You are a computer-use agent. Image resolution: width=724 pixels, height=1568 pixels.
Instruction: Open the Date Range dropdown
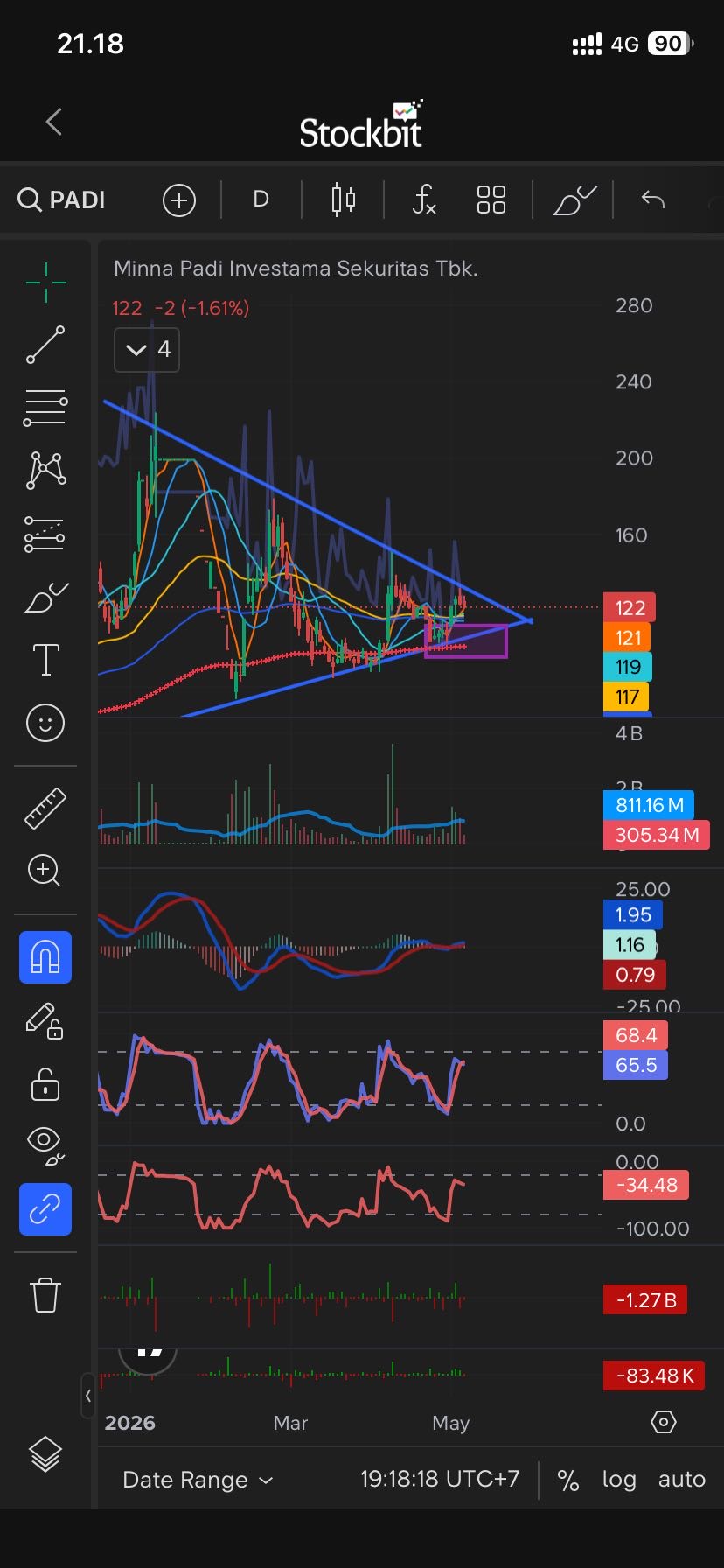click(x=198, y=1480)
